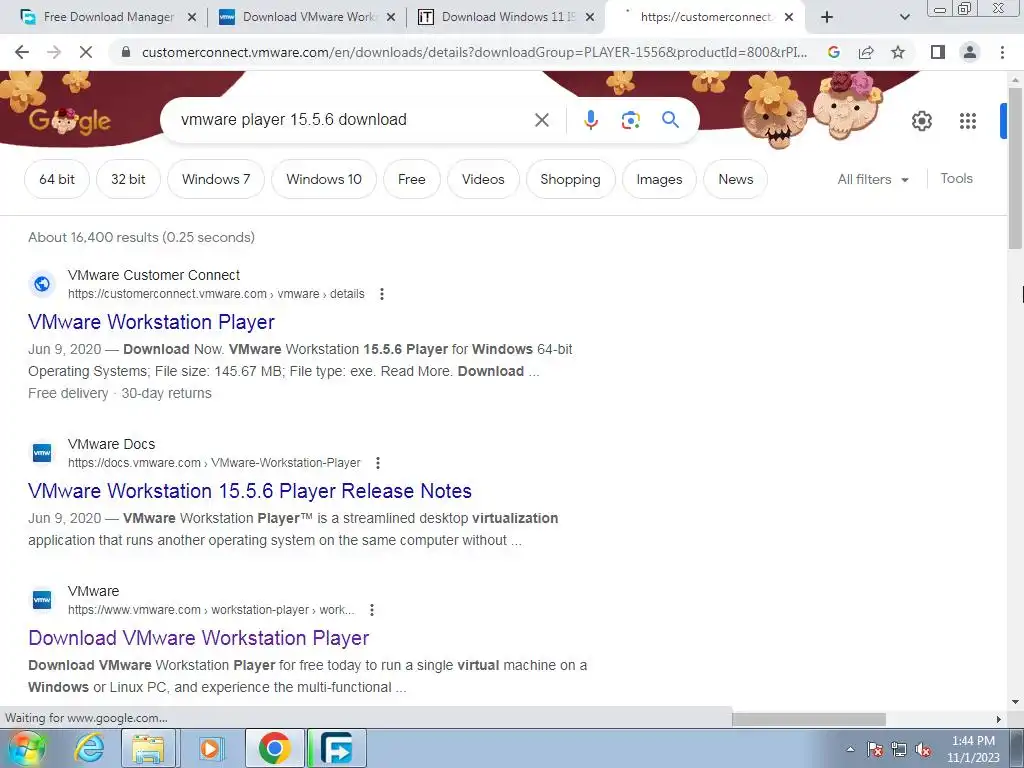Image resolution: width=1024 pixels, height=768 pixels.
Task: Open search Tools options
Action: point(956,178)
